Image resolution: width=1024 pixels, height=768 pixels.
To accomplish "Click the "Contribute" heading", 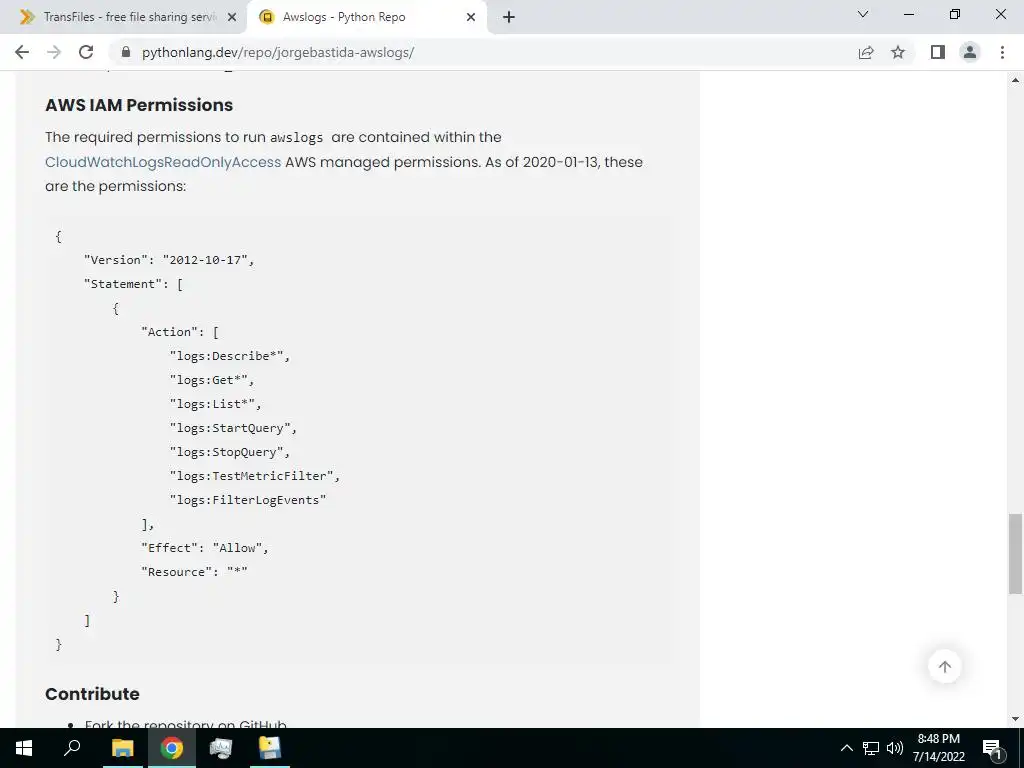I will tap(92, 694).
